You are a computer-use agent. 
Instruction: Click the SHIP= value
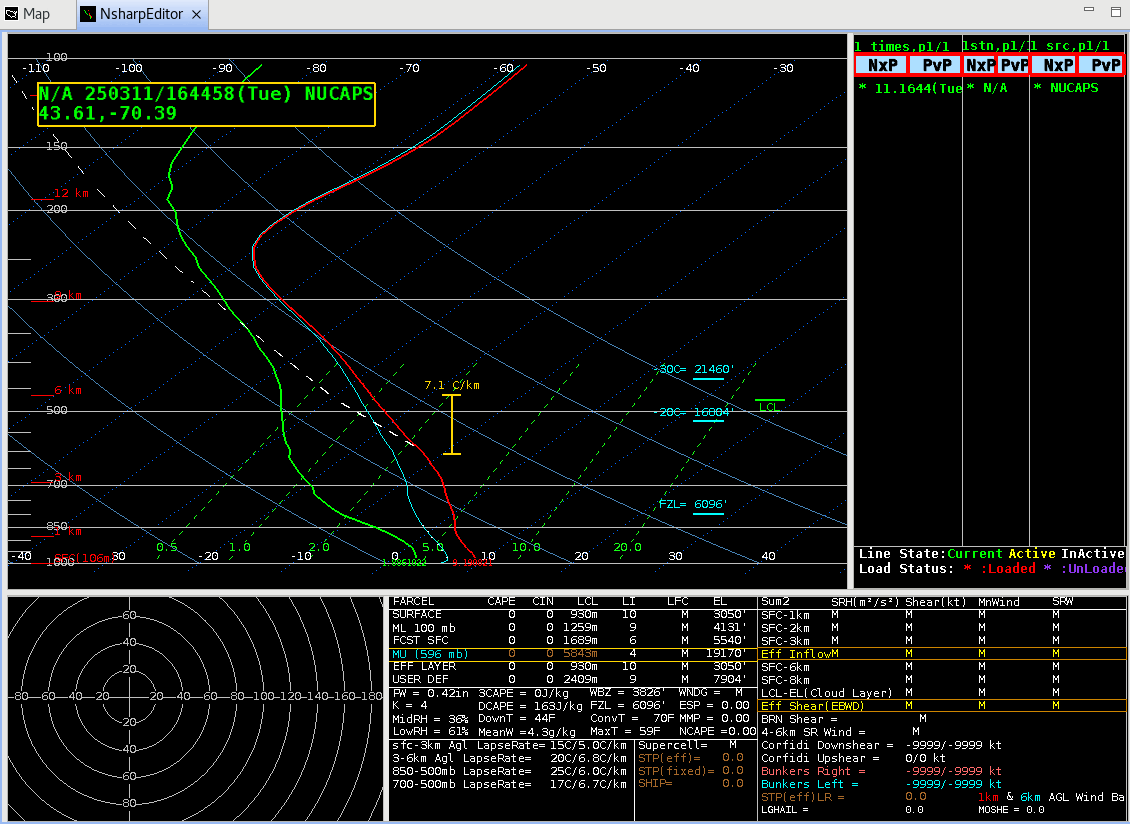tap(691, 784)
